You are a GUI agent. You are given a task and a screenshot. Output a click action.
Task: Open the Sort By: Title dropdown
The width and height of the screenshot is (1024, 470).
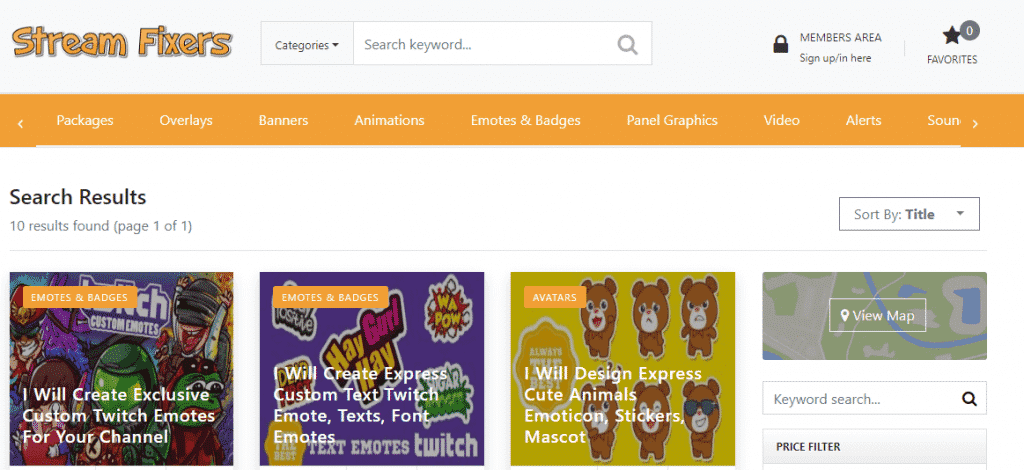coord(909,214)
